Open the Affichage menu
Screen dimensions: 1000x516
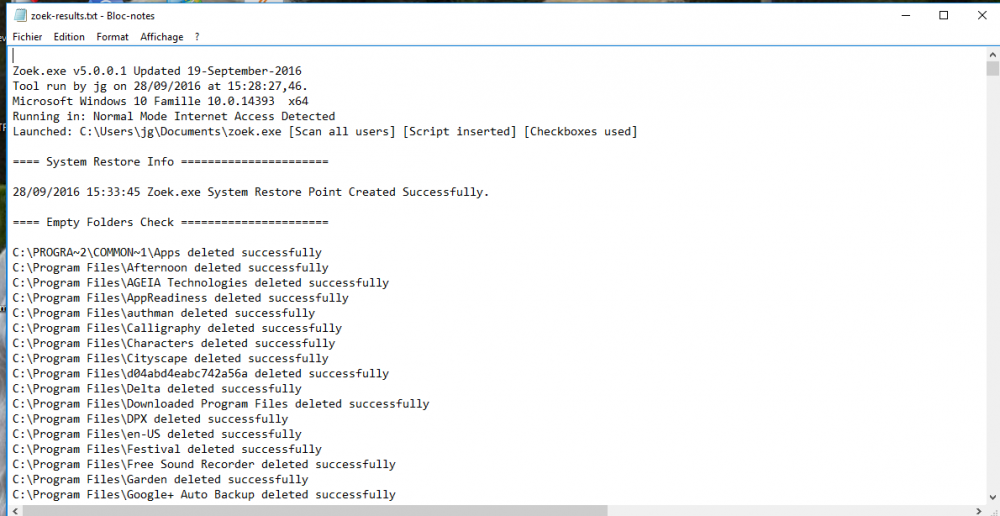[x=161, y=37]
